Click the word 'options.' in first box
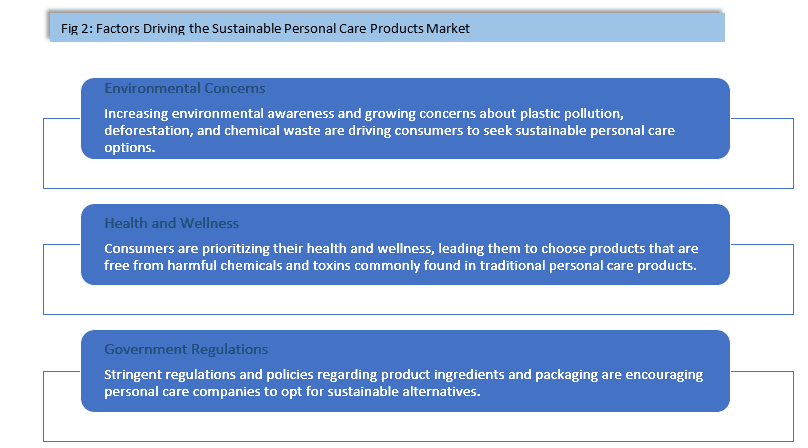808x448 pixels. 129,147
